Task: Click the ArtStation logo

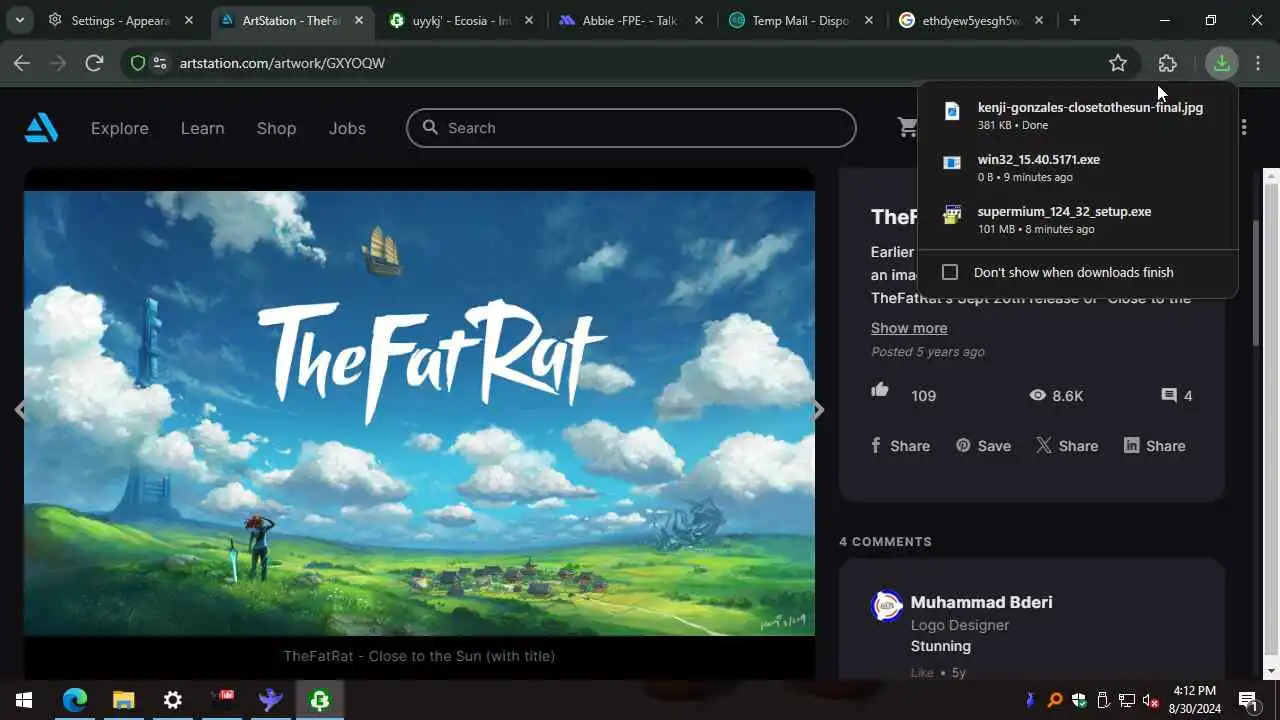Action: [x=42, y=128]
